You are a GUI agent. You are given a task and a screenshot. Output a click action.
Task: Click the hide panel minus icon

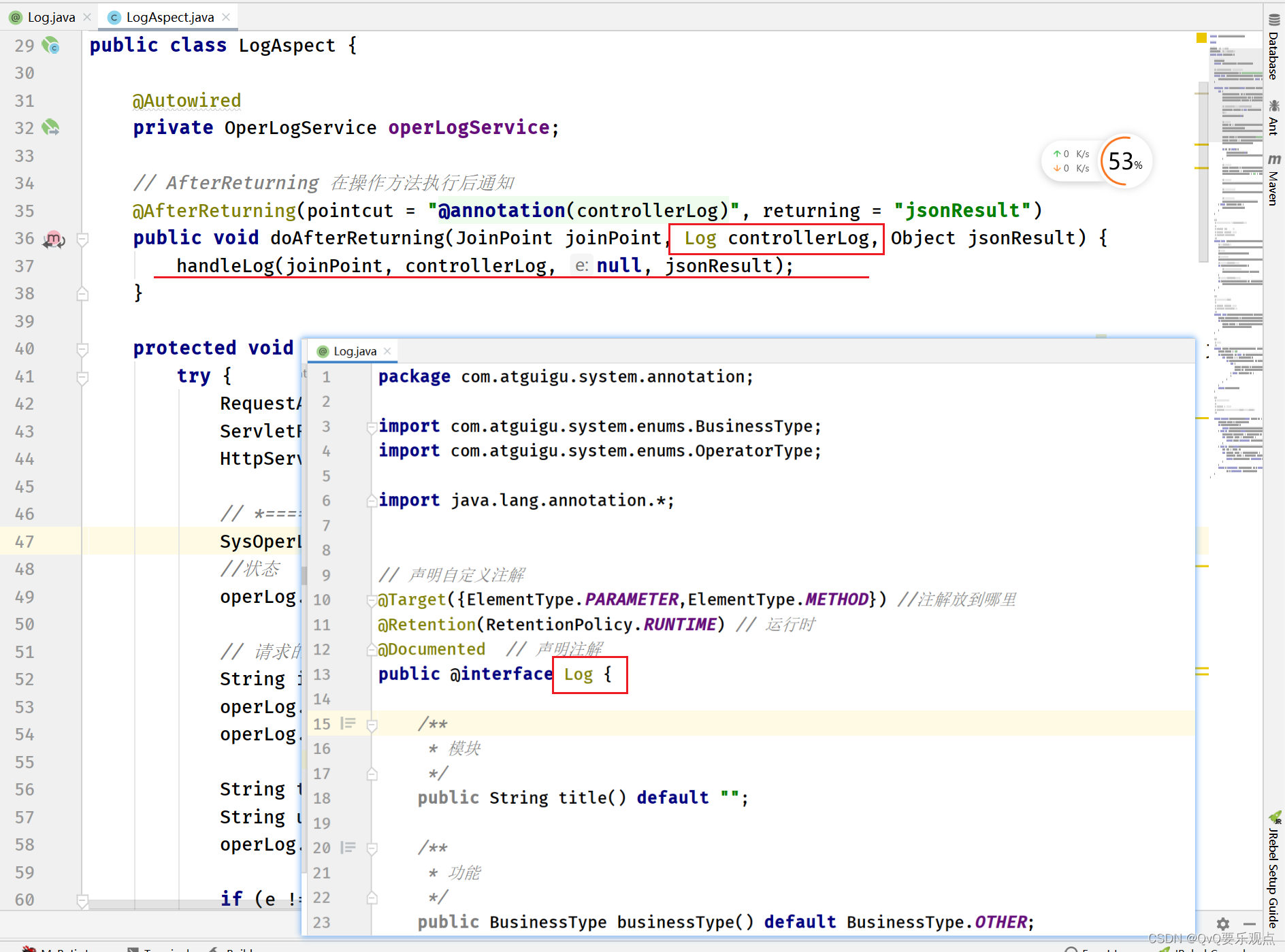pos(1250,923)
